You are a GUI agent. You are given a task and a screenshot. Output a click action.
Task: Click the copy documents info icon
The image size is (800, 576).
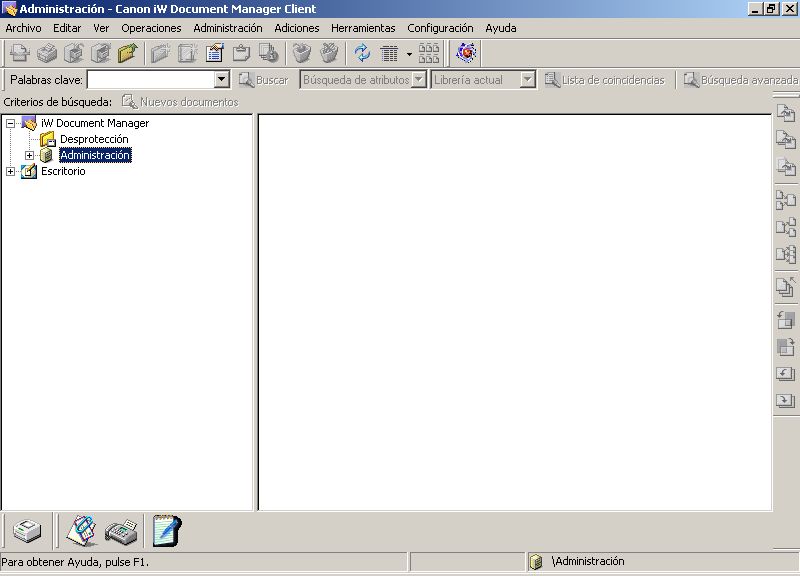pos(268,53)
